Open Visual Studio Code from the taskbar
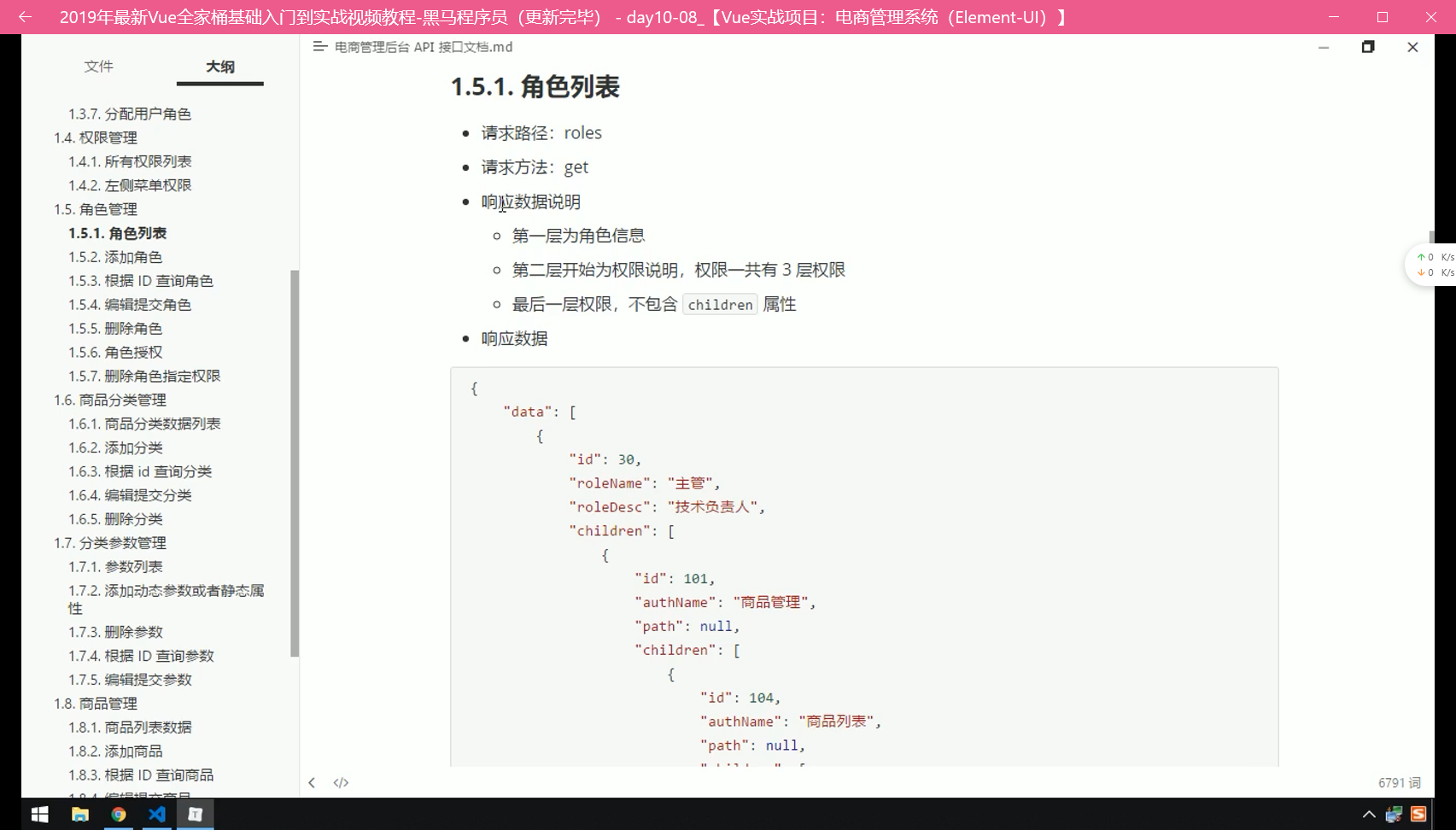The height and width of the screenshot is (830, 1456). 157,814
